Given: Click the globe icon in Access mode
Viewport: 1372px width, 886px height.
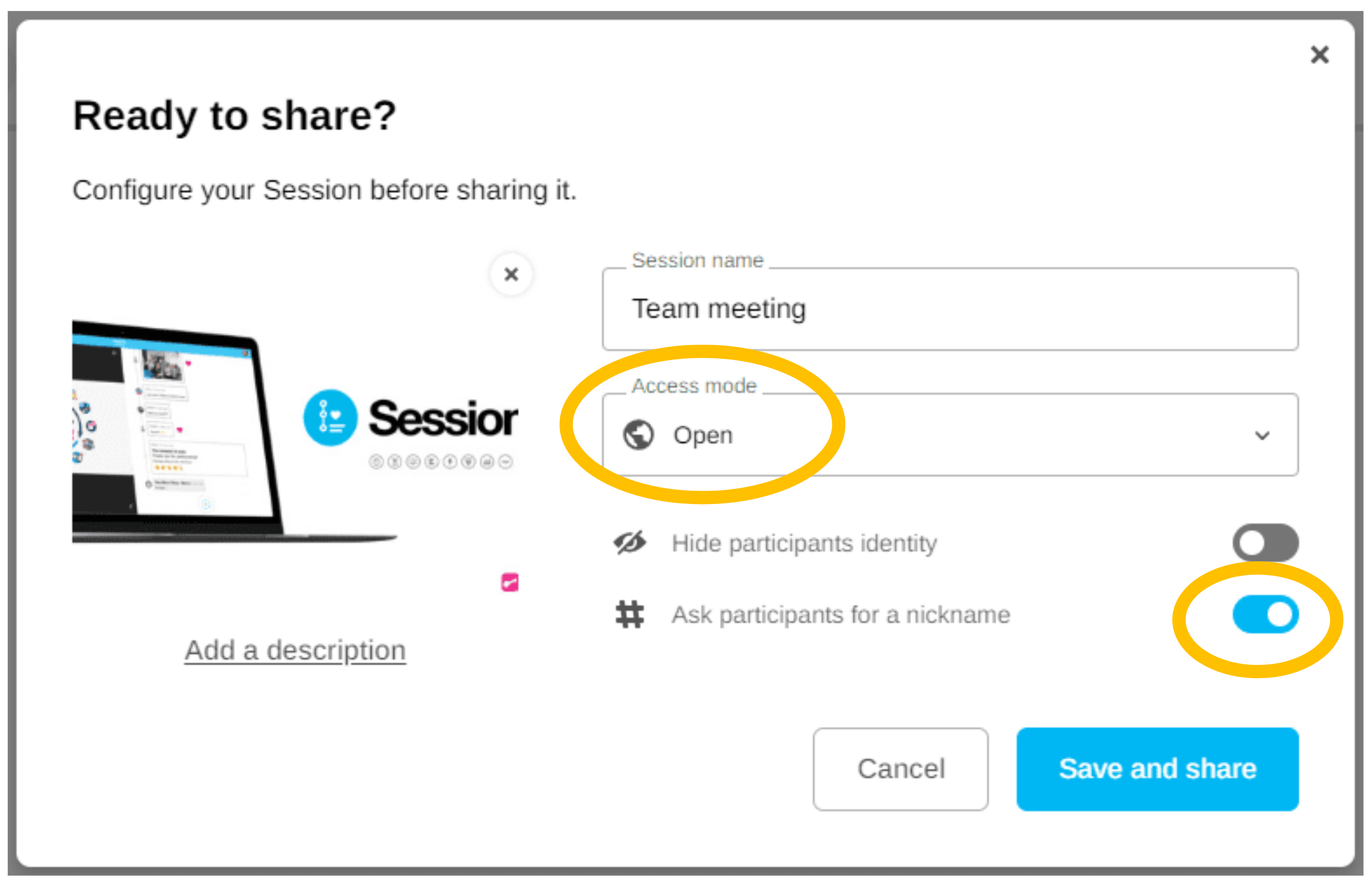Looking at the screenshot, I should point(638,435).
